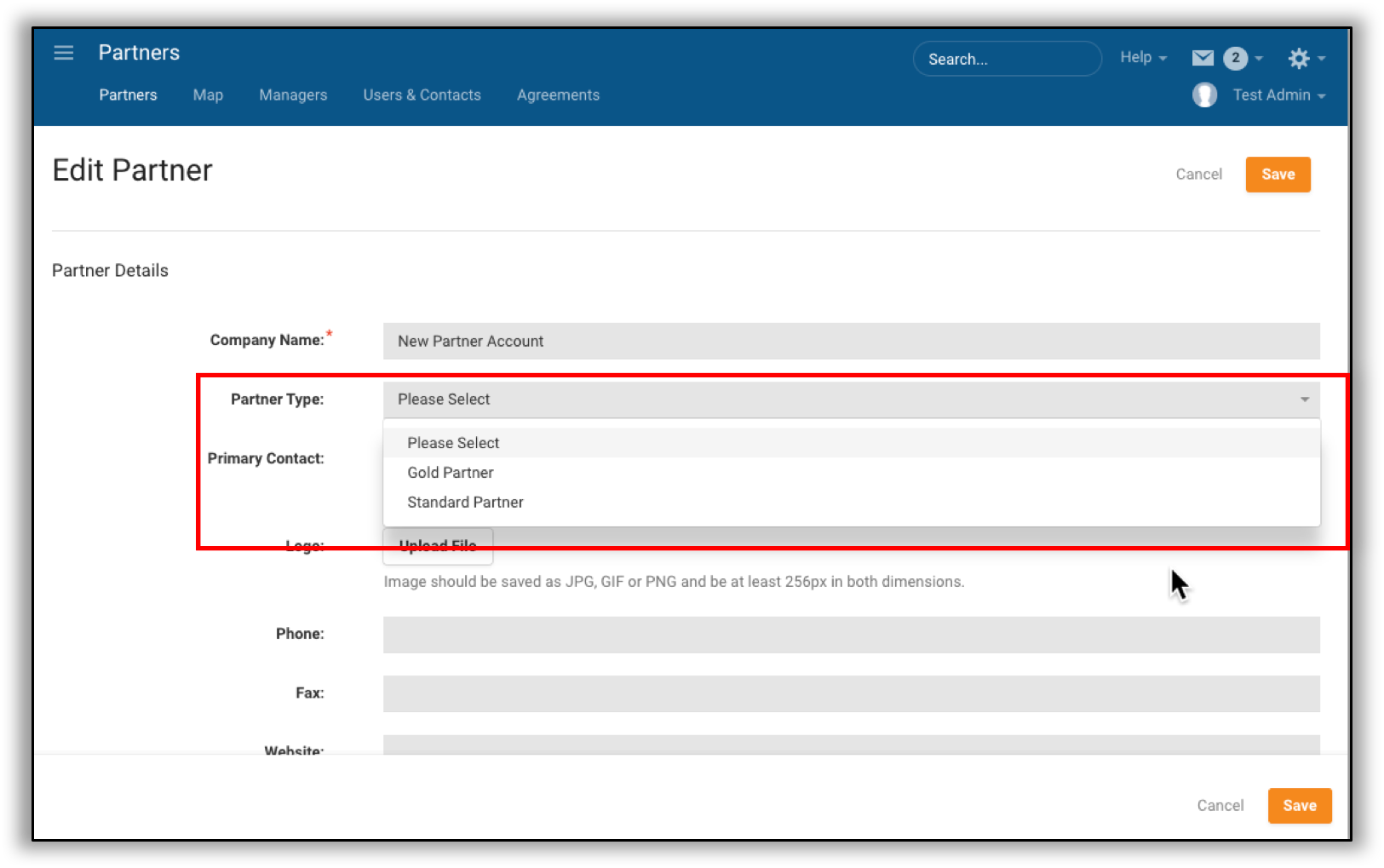Click the Save button
The width and height of the screenshot is (1384, 868).
(1278, 174)
